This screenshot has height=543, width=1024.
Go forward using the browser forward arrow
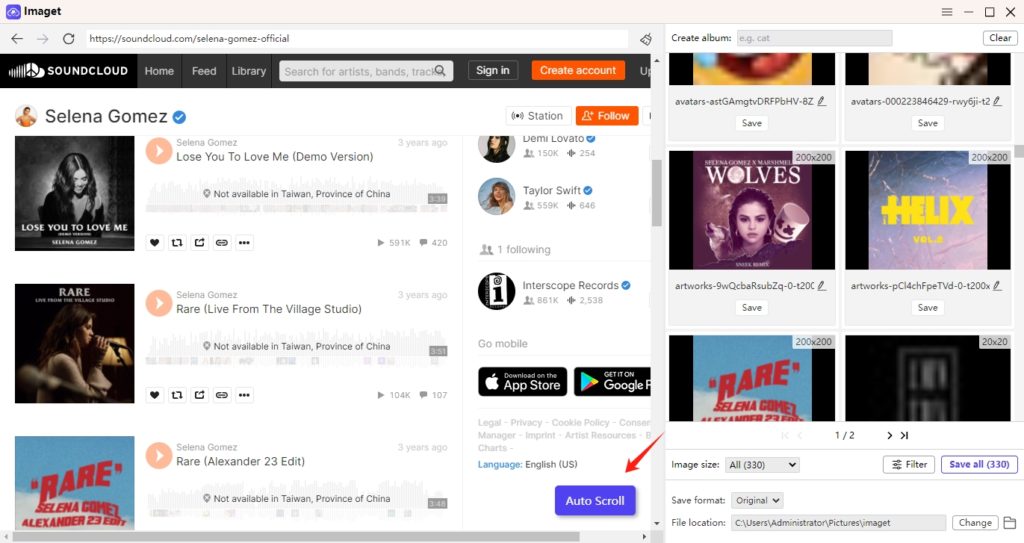pyautogui.click(x=42, y=39)
